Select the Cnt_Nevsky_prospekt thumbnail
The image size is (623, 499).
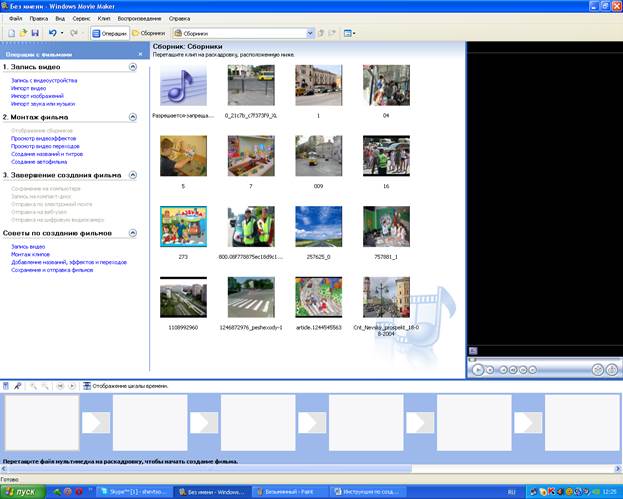(x=386, y=297)
